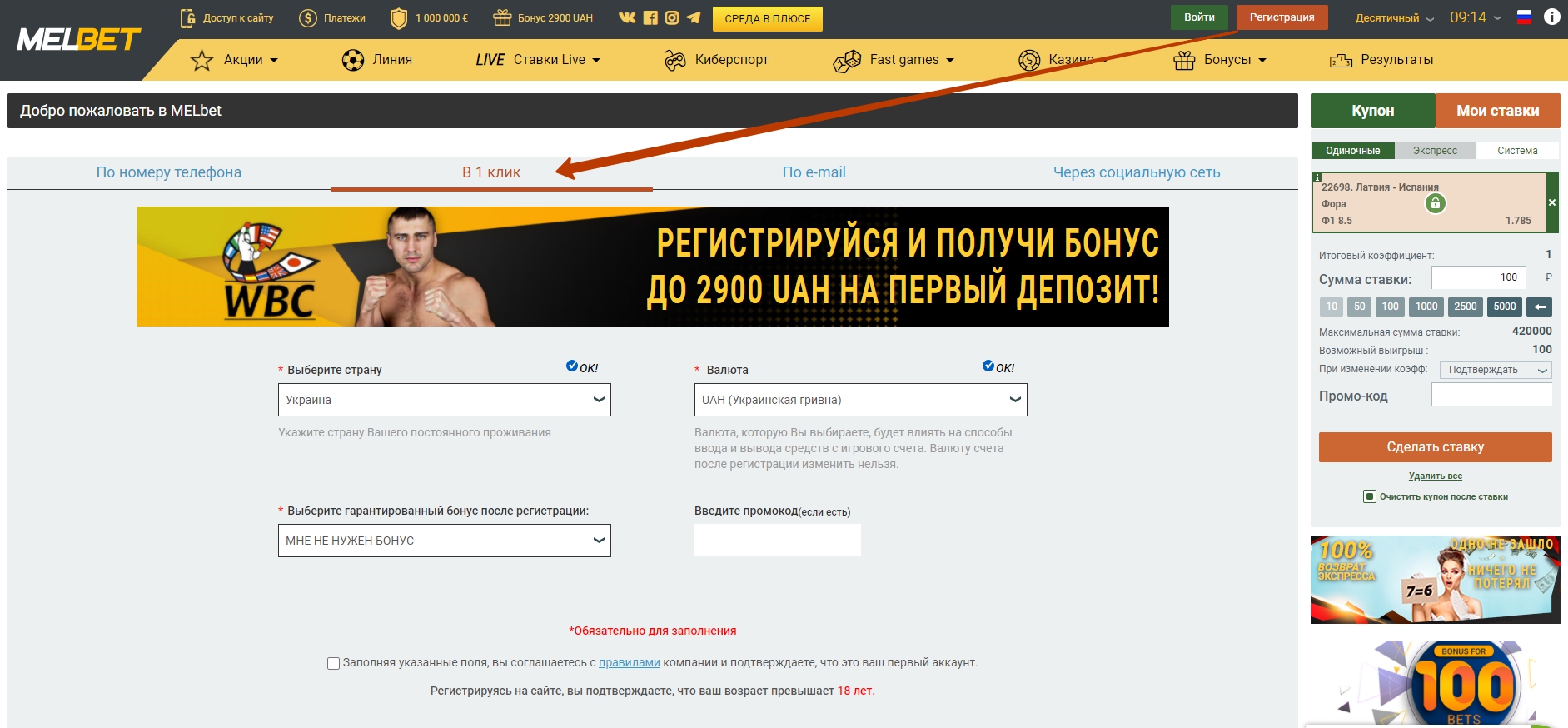Open the guaranteed bonus selection dropdown
Image resolution: width=1568 pixels, height=728 pixels.
[x=445, y=541]
